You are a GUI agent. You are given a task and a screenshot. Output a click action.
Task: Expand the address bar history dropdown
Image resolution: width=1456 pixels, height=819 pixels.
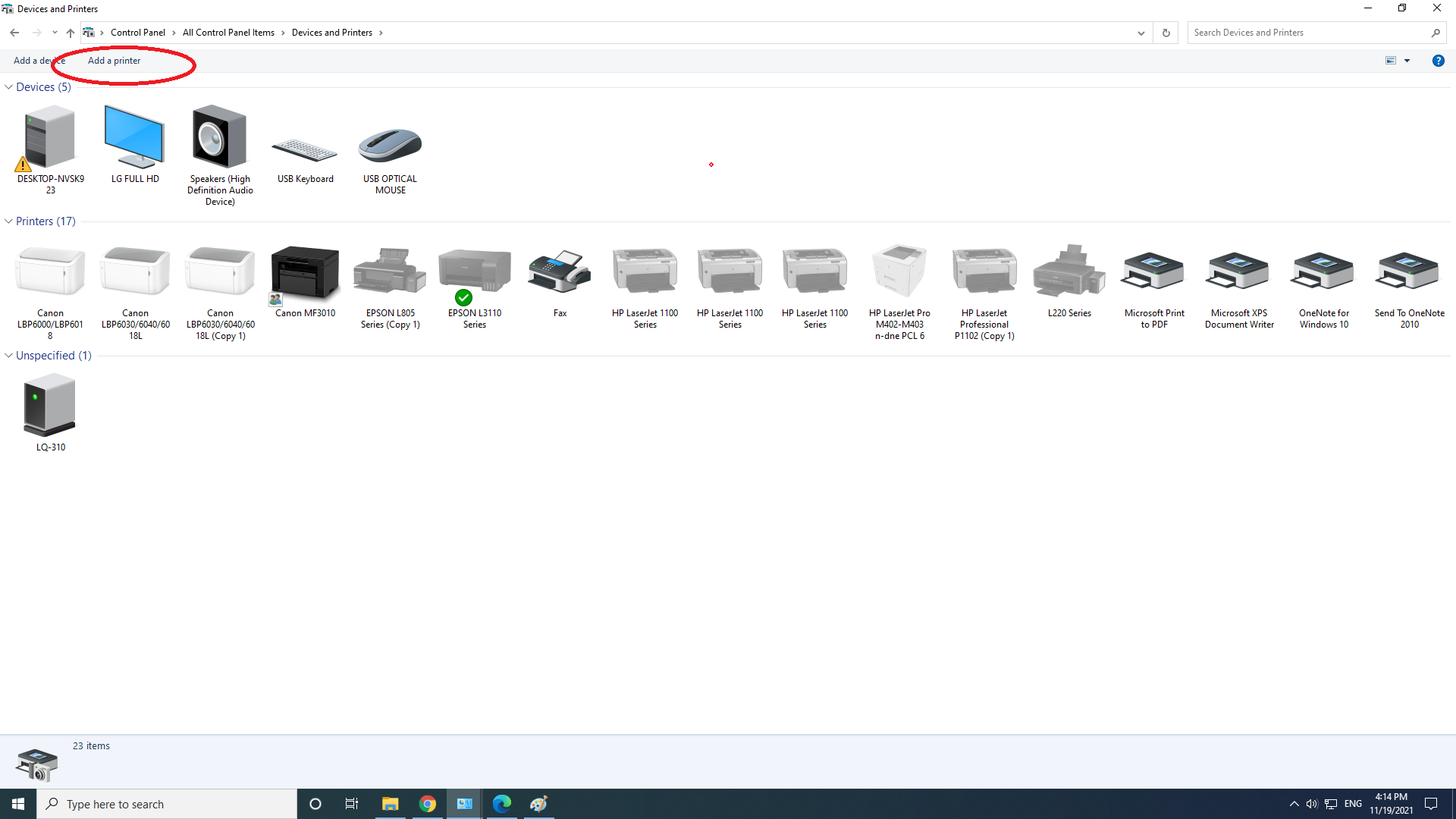(1141, 33)
